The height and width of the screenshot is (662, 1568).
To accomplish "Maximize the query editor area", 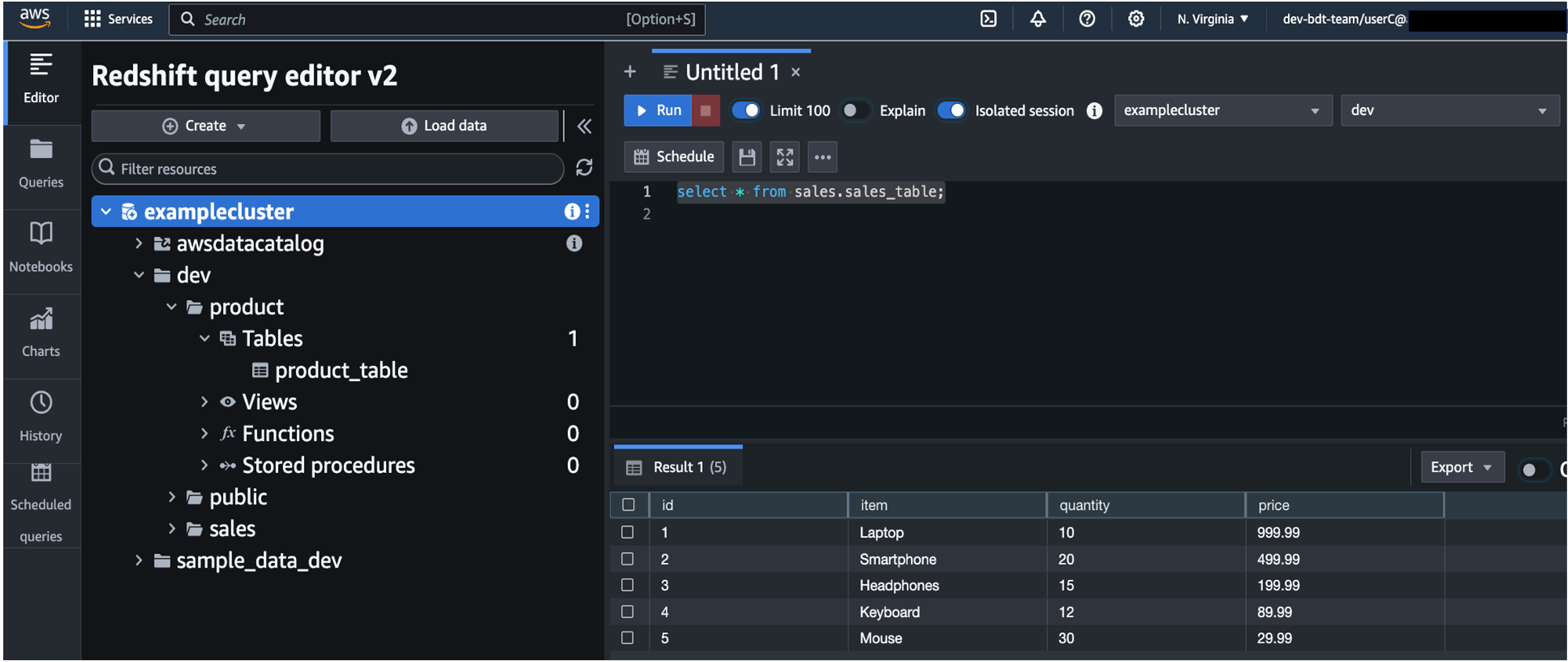I will (x=785, y=157).
